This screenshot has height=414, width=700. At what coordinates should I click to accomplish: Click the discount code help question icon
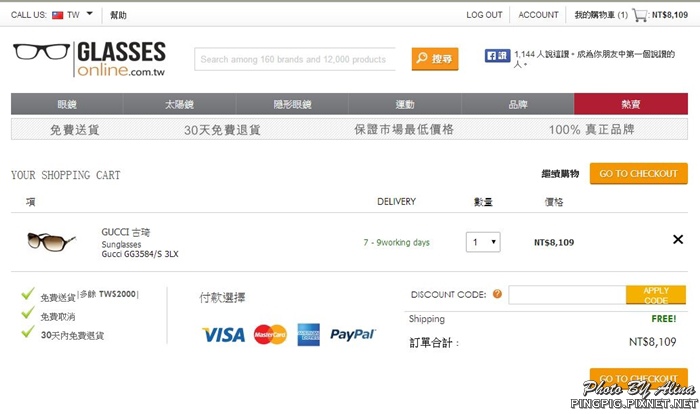497,294
